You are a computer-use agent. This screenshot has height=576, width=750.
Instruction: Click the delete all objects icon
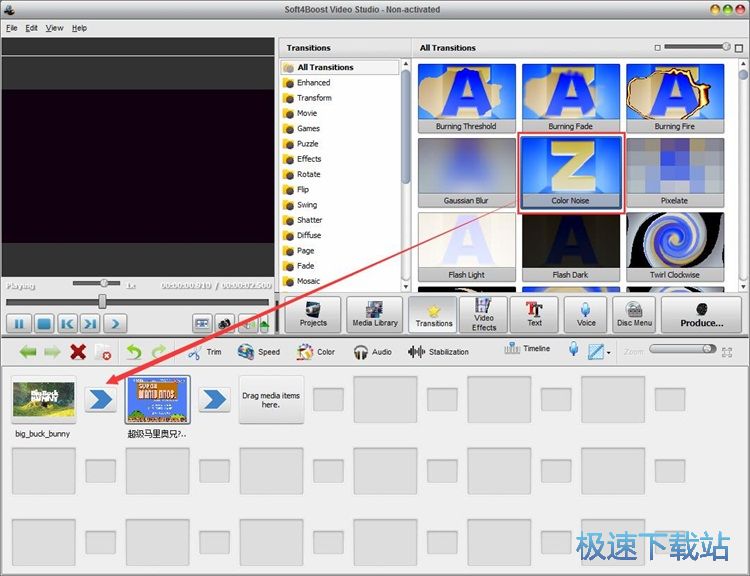pyautogui.click(x=102, y=352)
